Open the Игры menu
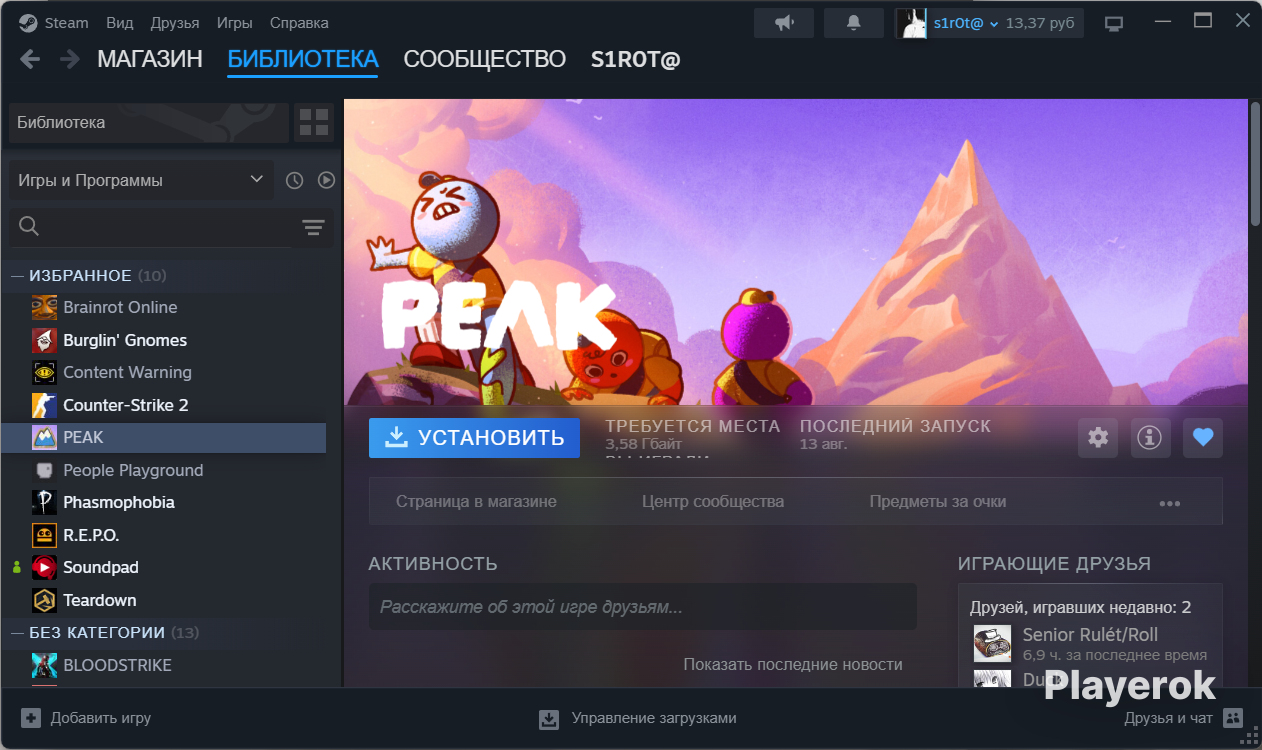 click(x=234, y=23)
